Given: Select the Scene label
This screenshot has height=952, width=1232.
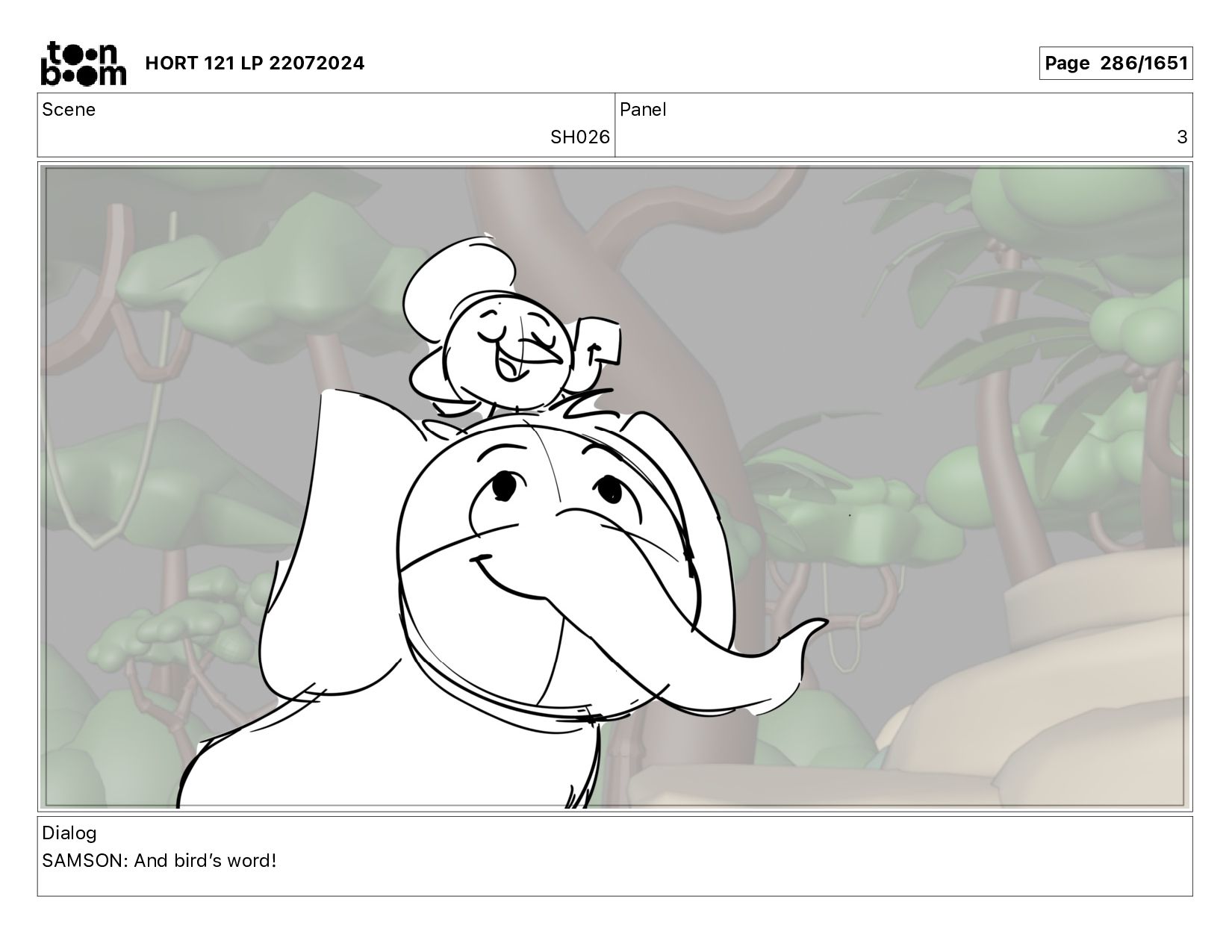Looking at the screenshot, I should pos(69,110).
